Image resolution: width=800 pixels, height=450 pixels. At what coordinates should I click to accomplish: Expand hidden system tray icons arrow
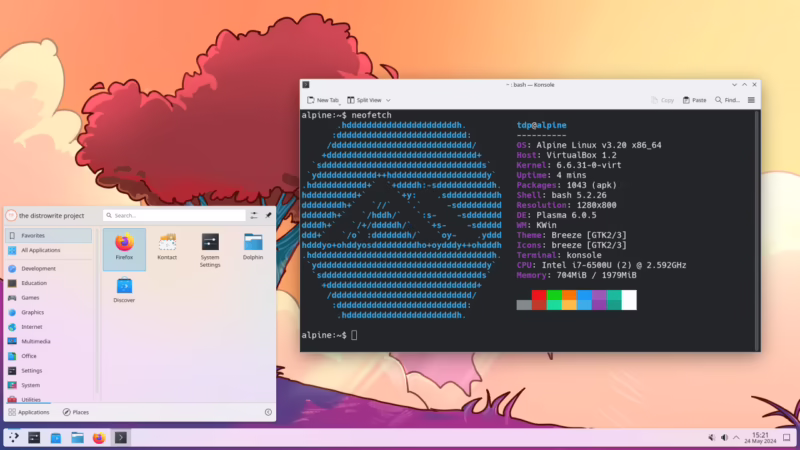pos(736,438)
